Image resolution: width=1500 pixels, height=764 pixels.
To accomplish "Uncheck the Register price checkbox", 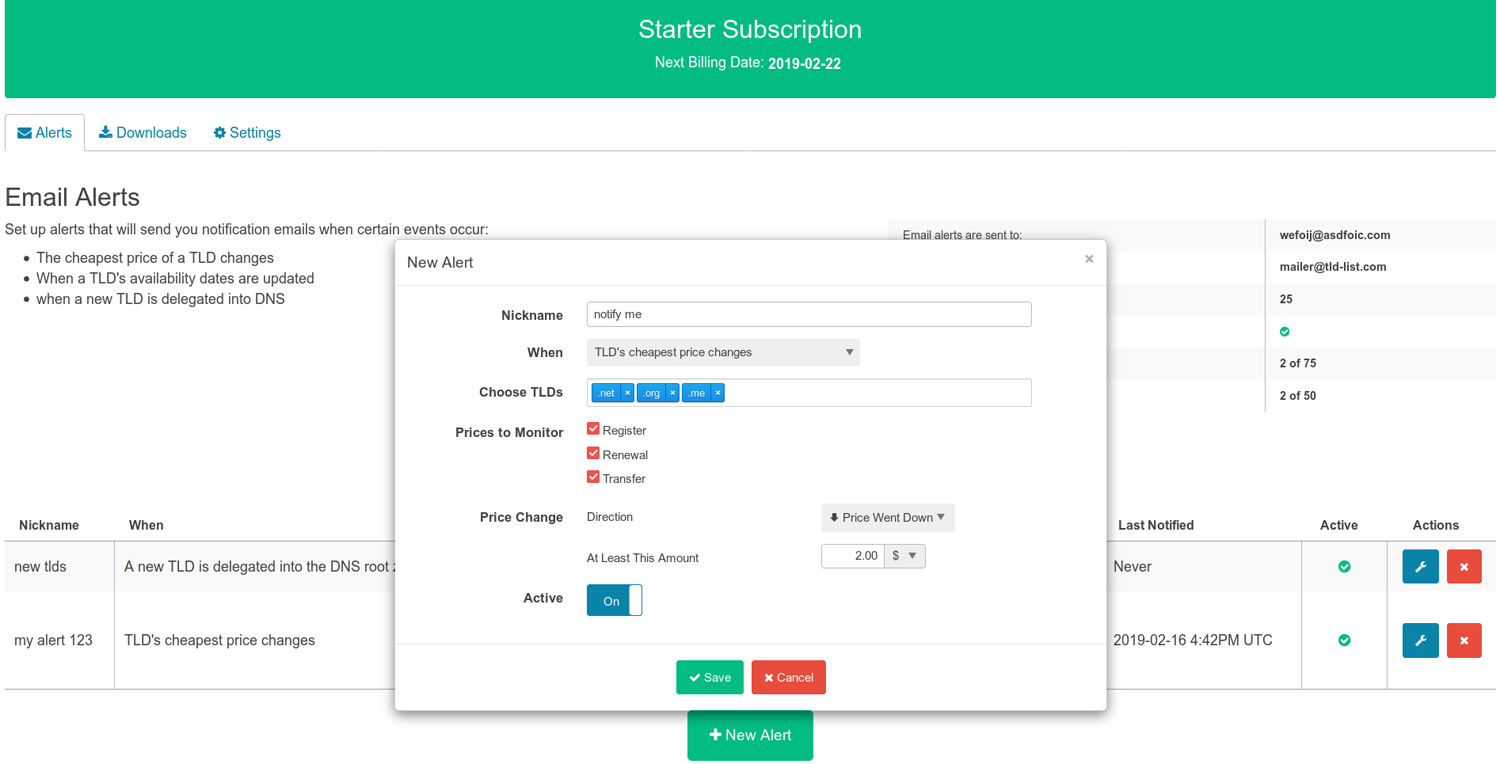I will point(593,429).
